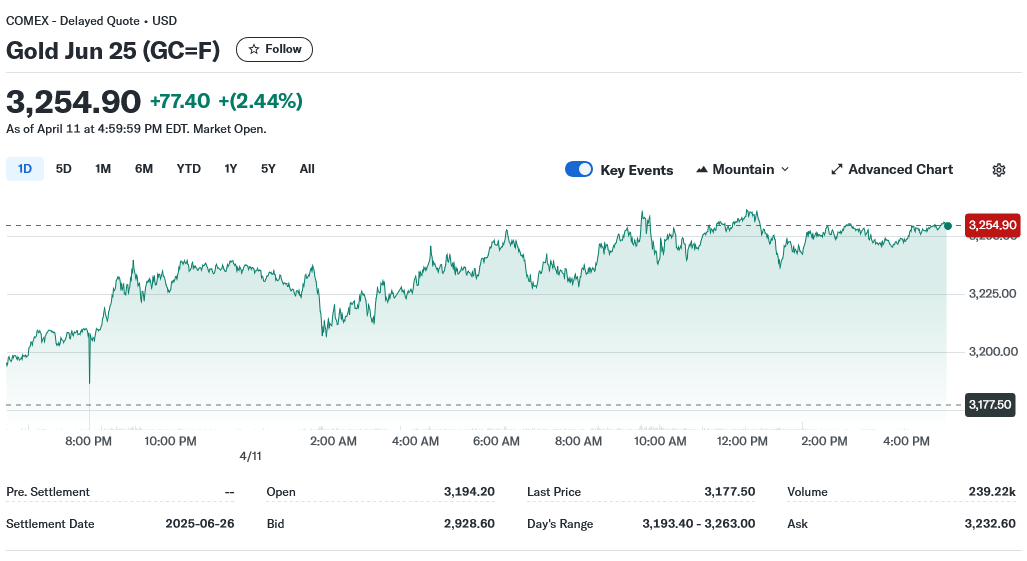Click the Open value 3,194.20
This screenshot has width=1027, height=561.
(469, 492)
